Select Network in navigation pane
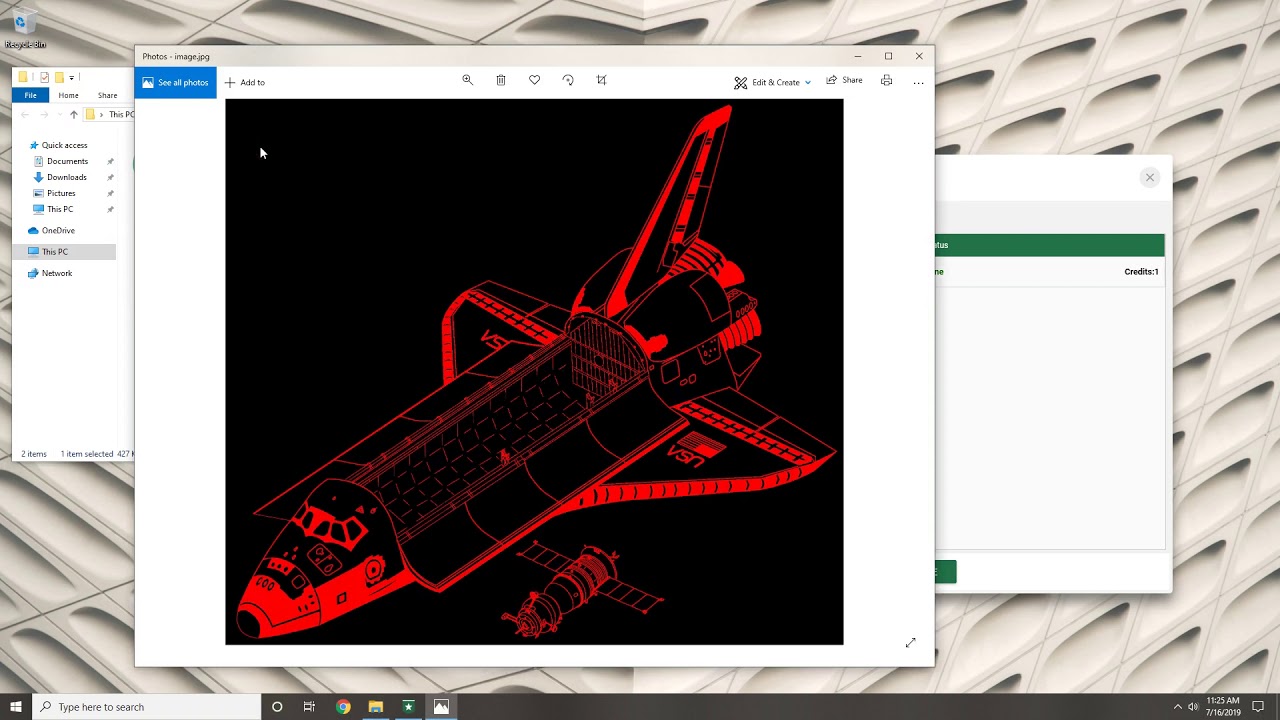This screenshot has height=720, width=1280. pyautogui.click(x=57, y=273)
